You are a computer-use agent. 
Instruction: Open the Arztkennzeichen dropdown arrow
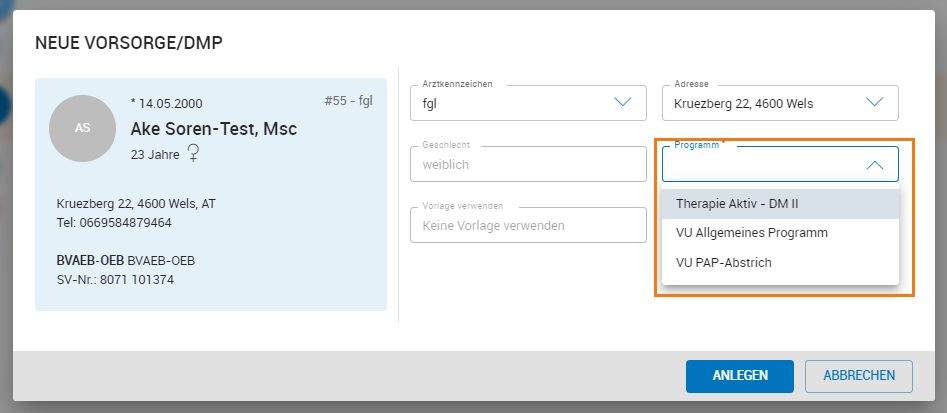pos(622,102)
